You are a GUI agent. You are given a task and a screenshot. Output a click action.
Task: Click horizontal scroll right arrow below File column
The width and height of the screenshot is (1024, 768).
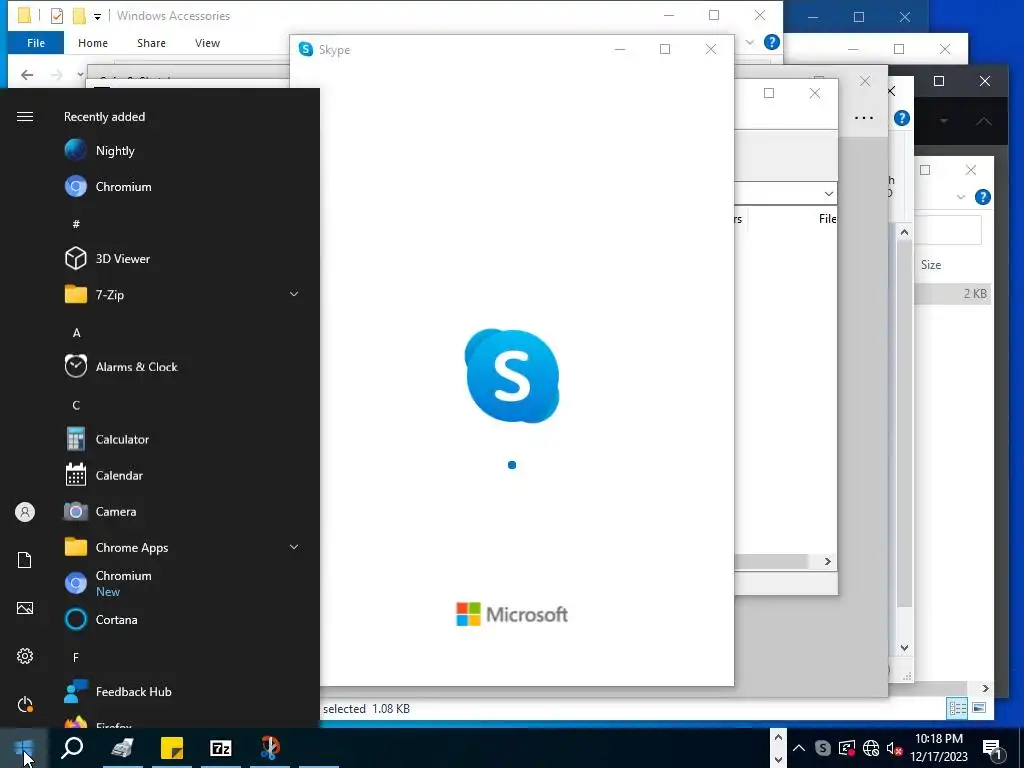tap(827, 562)
